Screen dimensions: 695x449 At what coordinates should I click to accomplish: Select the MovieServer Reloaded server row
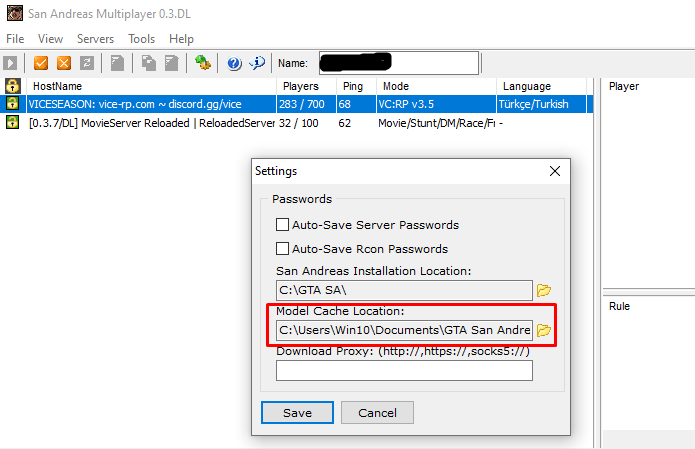click(x=296, y=123)
